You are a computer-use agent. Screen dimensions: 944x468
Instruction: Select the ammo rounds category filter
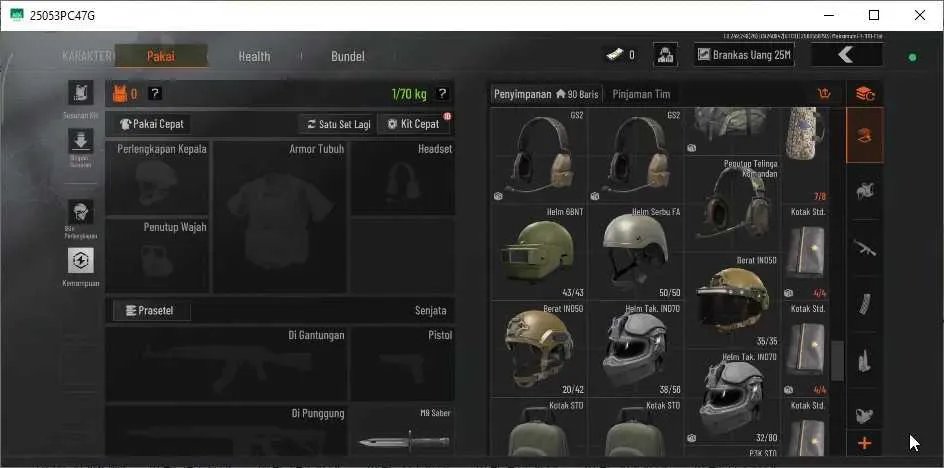pos(865,360)
